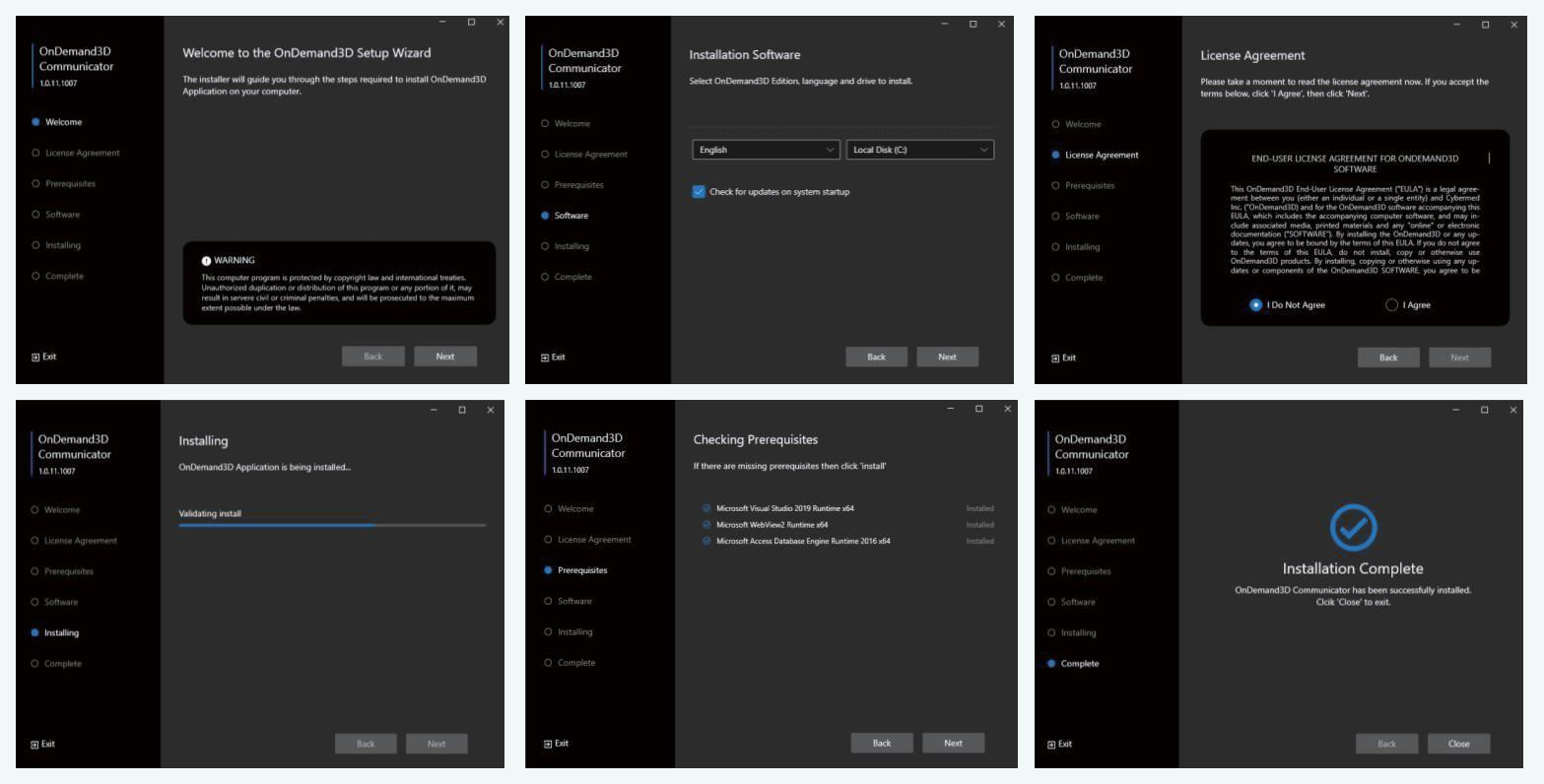Select the active Installing step in the Installing window
This screenshot has height=784, width=1544.
click(x=55, y=633)
